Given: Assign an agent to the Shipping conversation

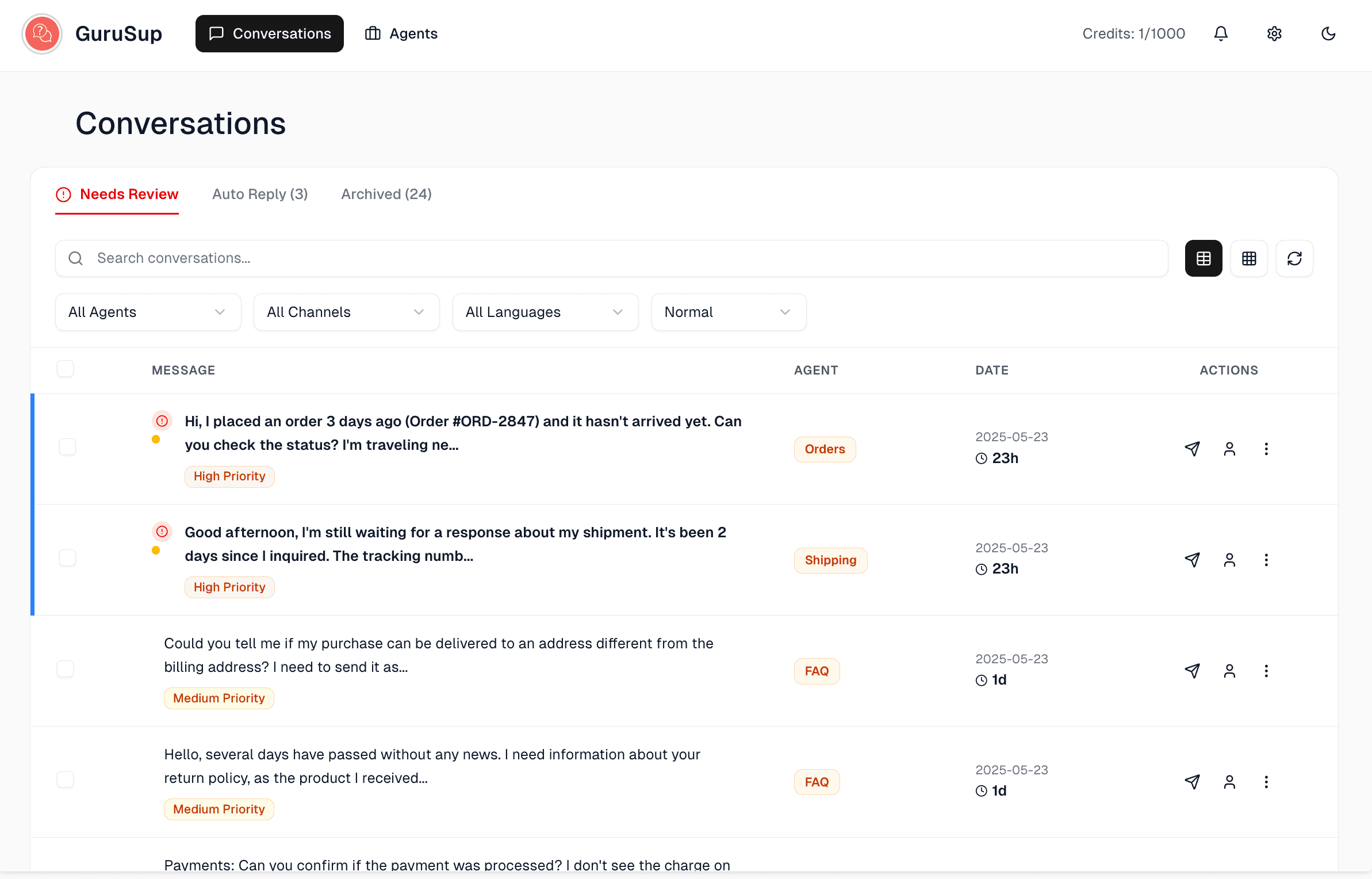Looking at the screenshot, I should coord(1229,560).
